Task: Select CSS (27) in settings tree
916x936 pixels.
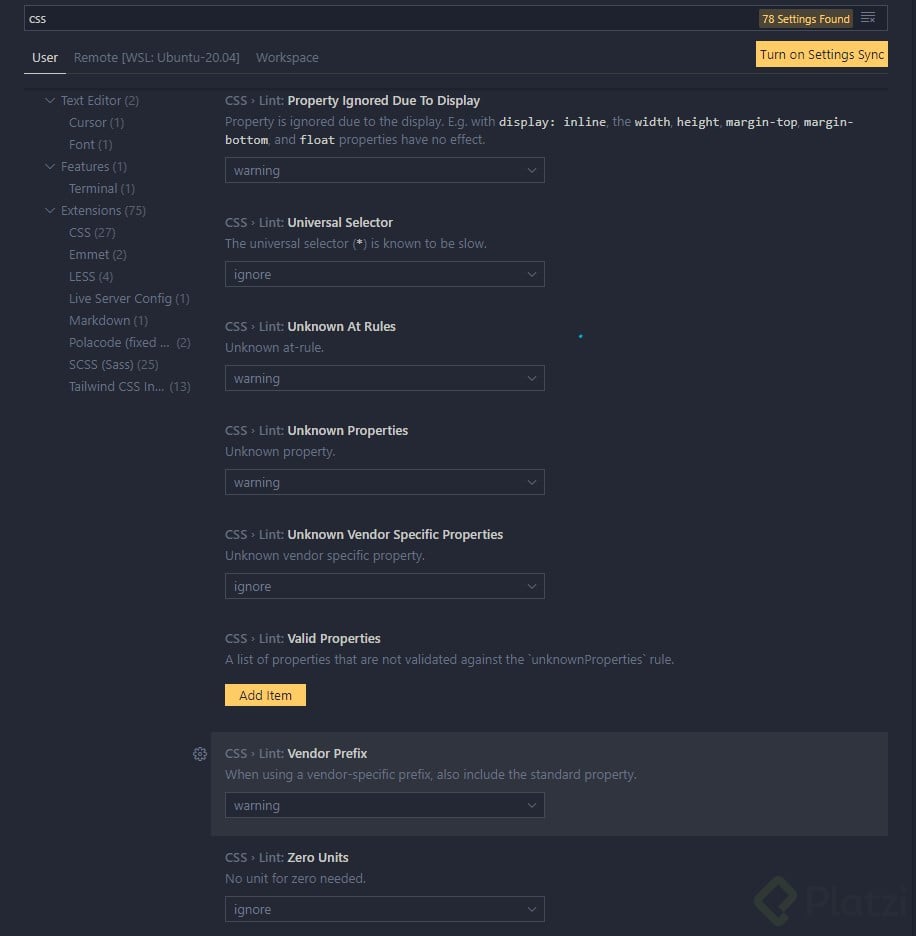Action: [92, 233]
